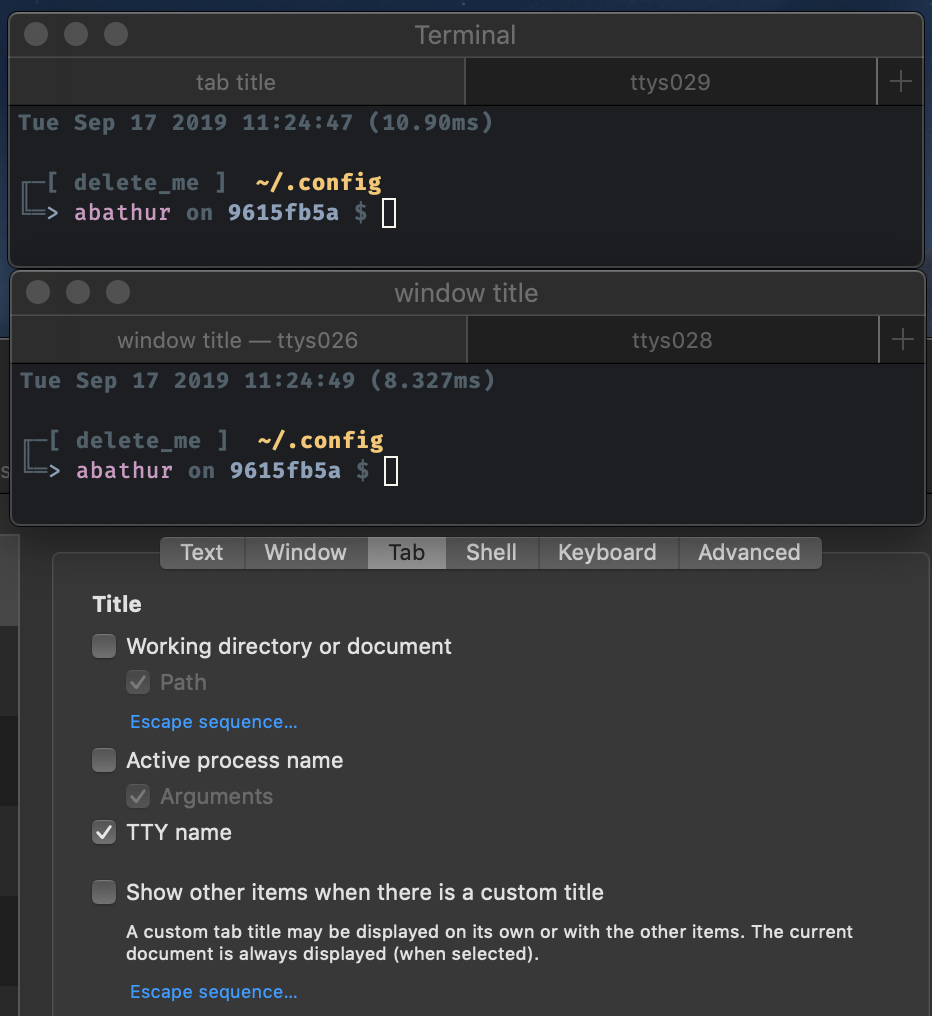932x1016 pixels.
Task: Enable the Active process name checkbox
Action: pyautogui.click(x=104, y=760)
